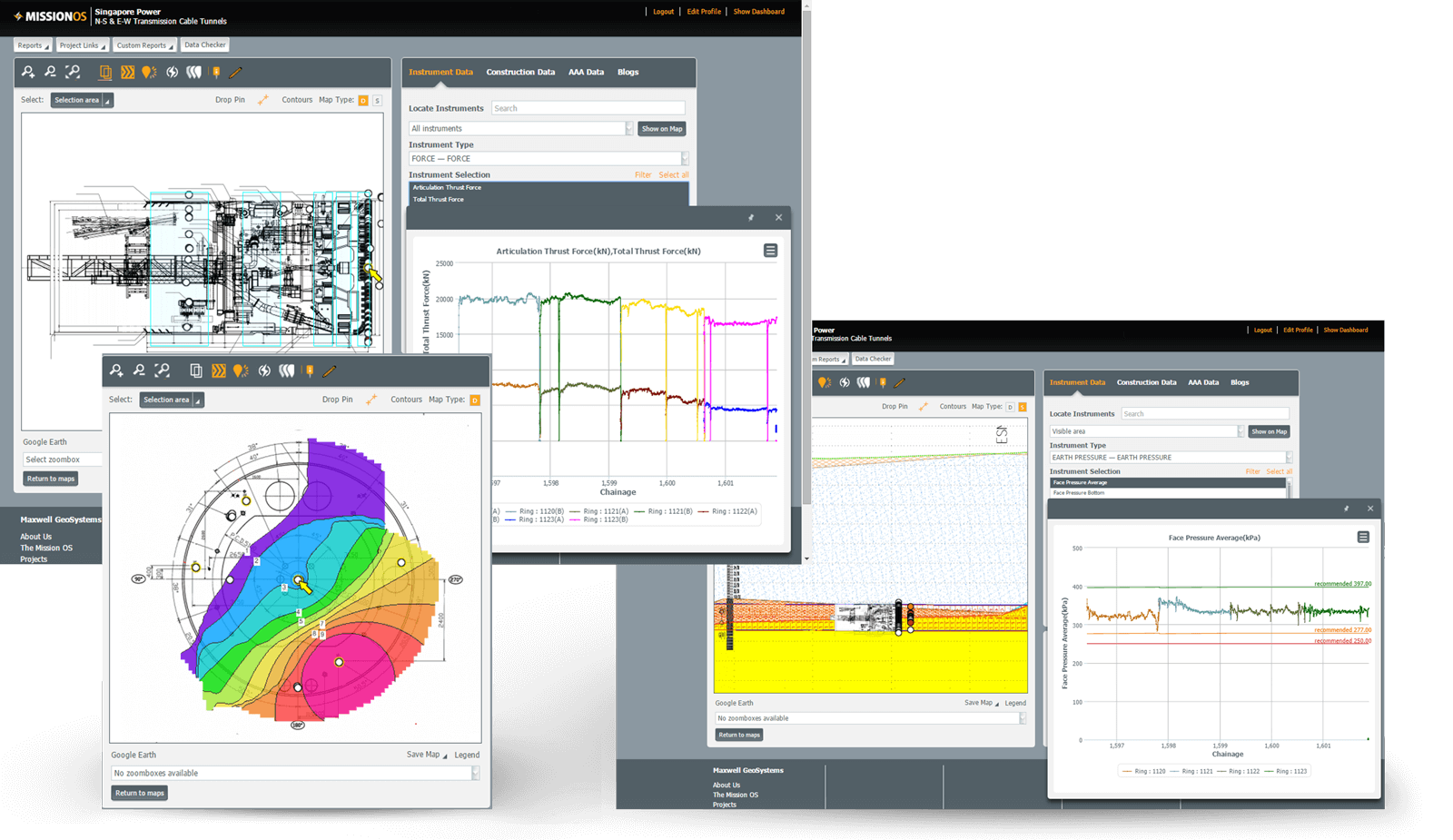1453x840 pixels.
Task: Click orange marker pin icon in top-left toolbar
Action: tap(216, 72)
